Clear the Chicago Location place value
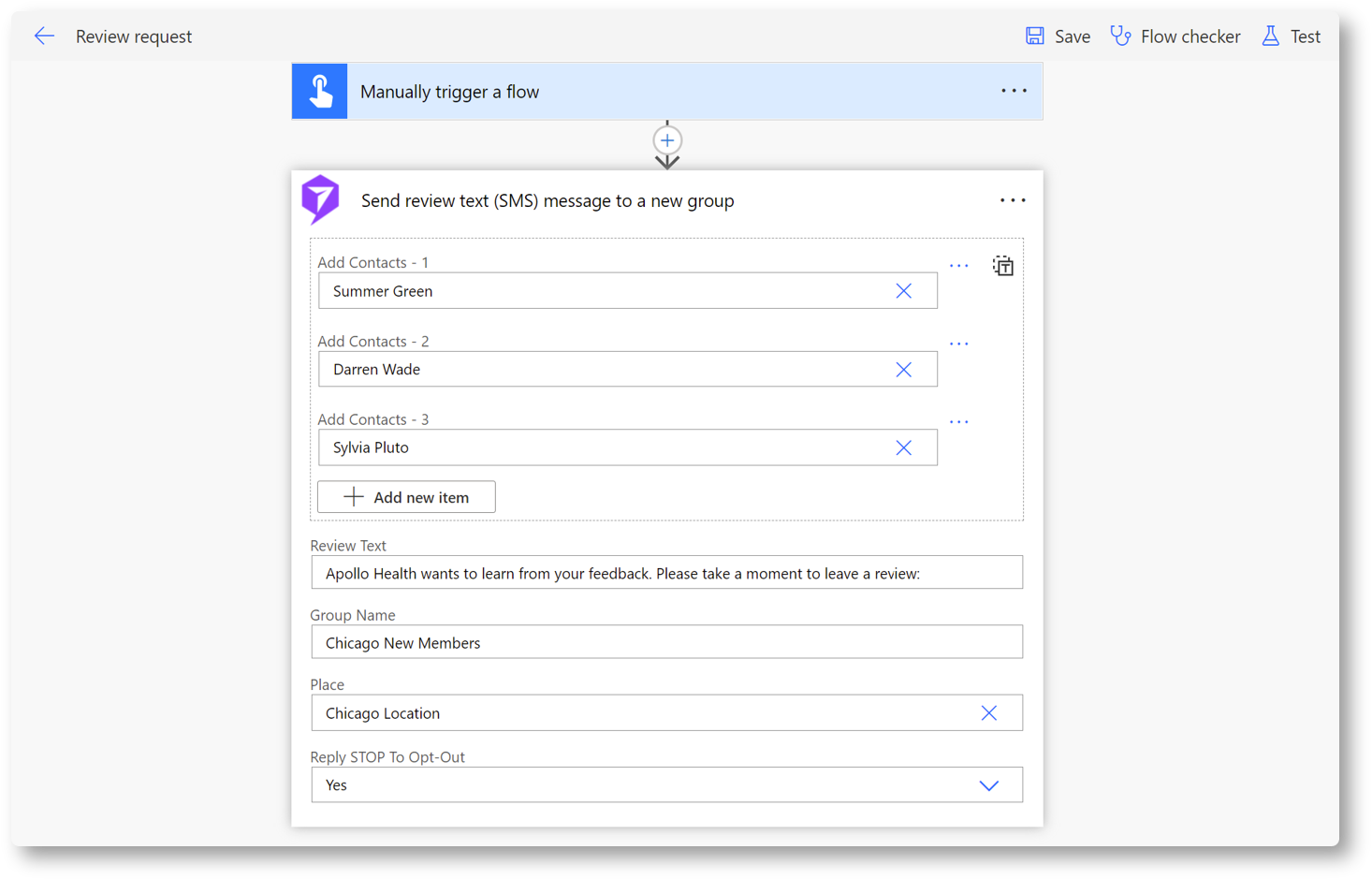The height and width of the screenshot is (879, 1372). click(988, 713)
